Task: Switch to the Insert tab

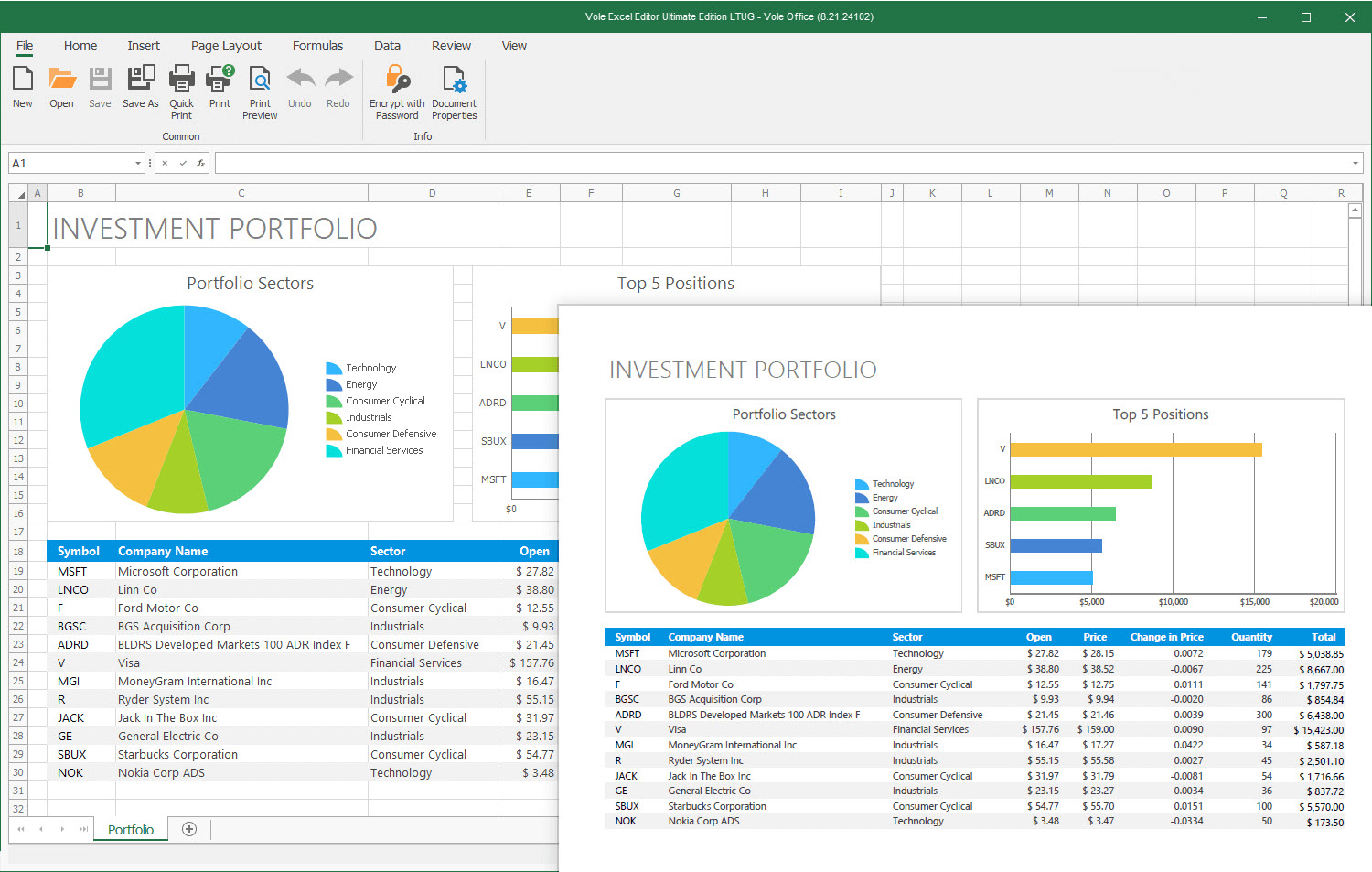Action: click(144, 46)
